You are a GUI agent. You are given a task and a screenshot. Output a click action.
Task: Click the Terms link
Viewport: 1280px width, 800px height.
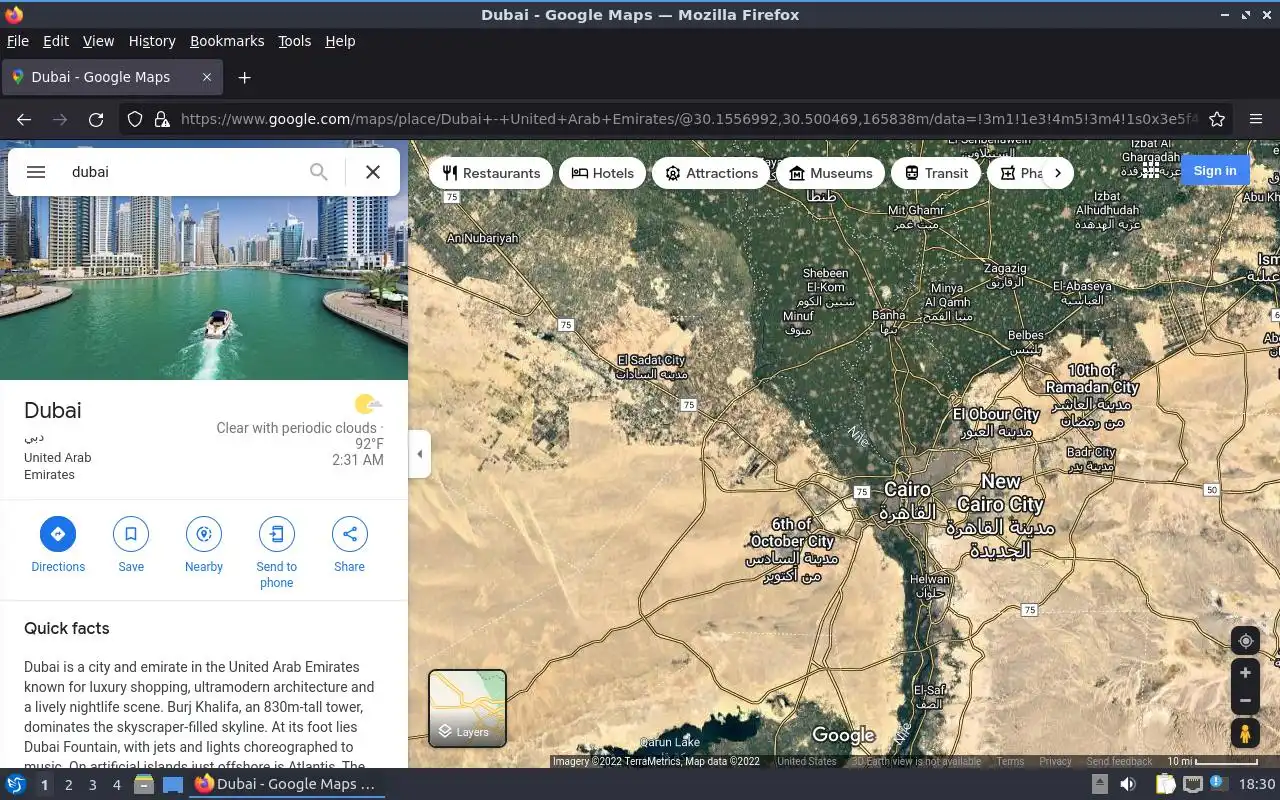1010,762
